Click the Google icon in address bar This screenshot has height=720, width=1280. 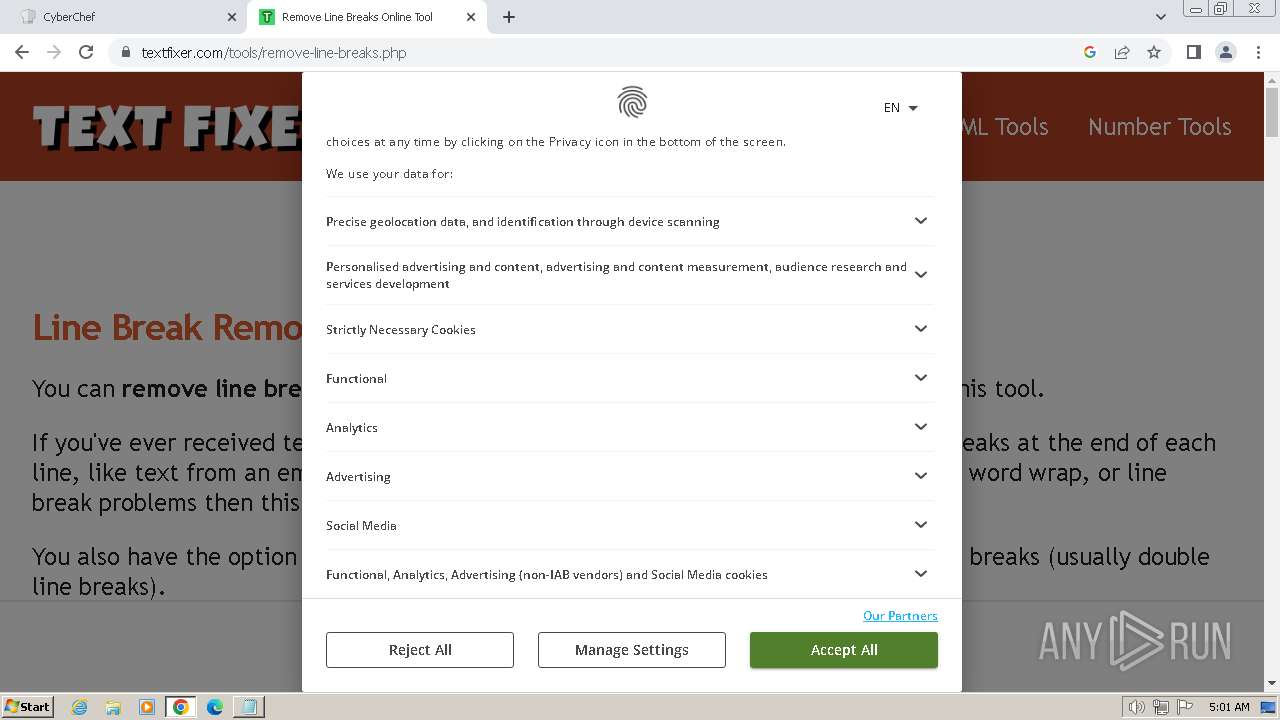pyautogui.click(x=1090, y=52)
